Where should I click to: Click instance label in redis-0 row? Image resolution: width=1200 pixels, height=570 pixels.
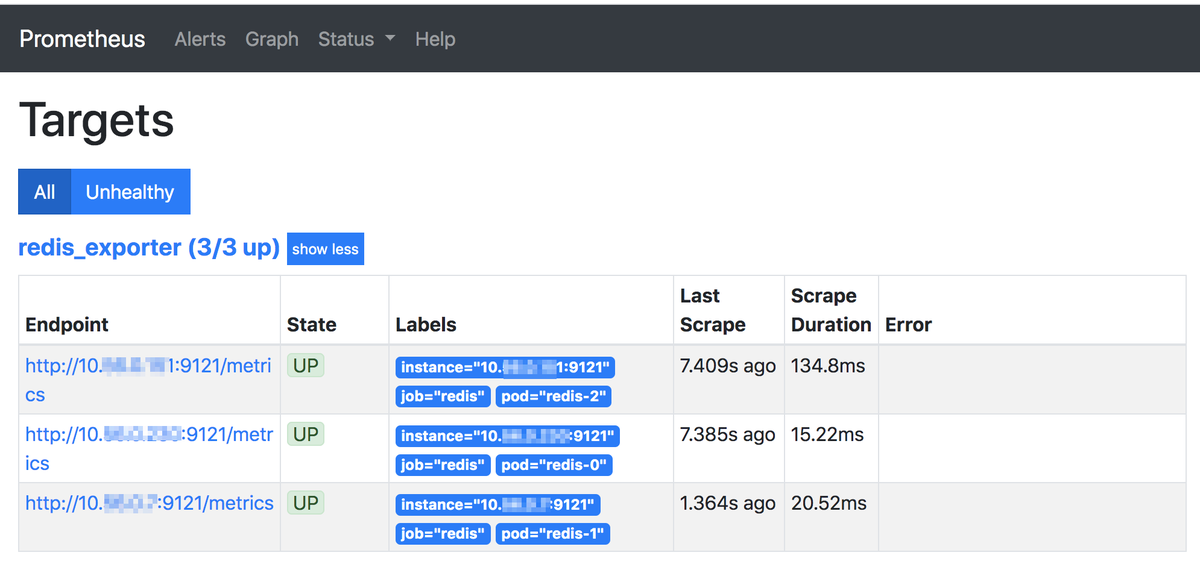coord(508,436)
